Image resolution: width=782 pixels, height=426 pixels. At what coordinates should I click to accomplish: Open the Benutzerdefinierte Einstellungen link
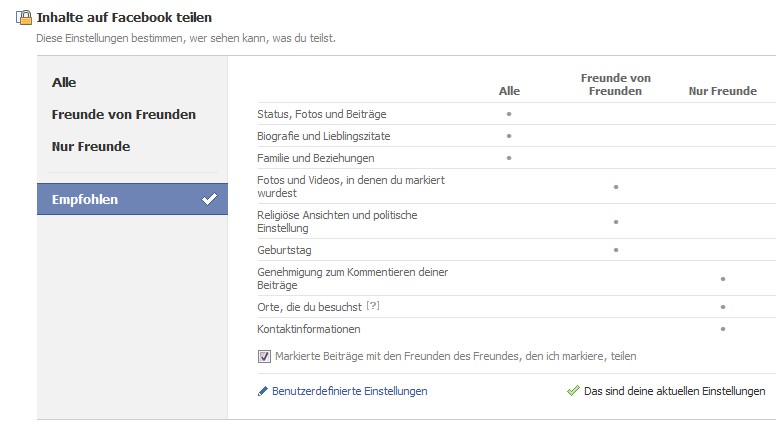(x=349, y=391)
